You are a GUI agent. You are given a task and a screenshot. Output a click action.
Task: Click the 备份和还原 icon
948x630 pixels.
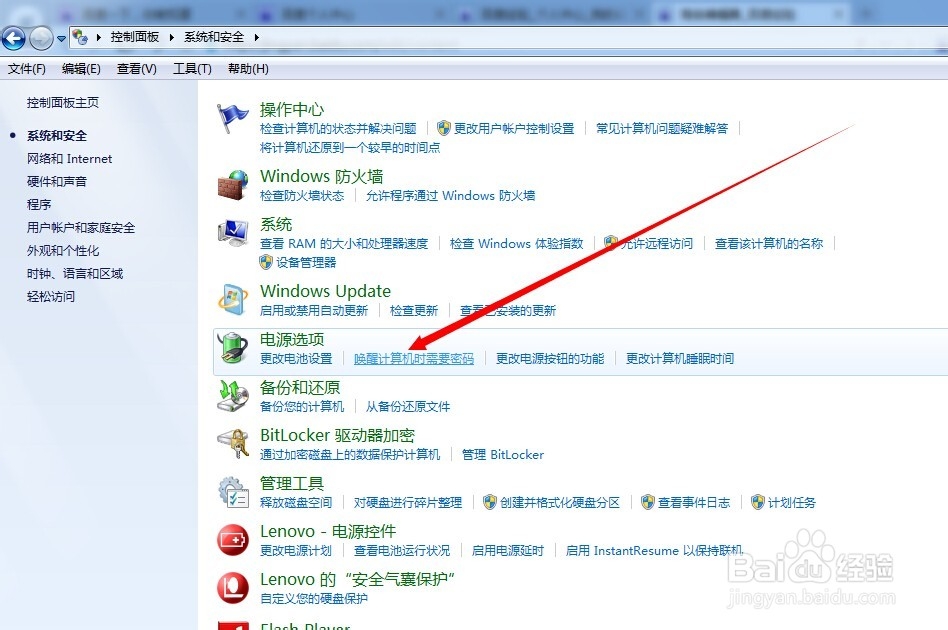coord(233,396)
